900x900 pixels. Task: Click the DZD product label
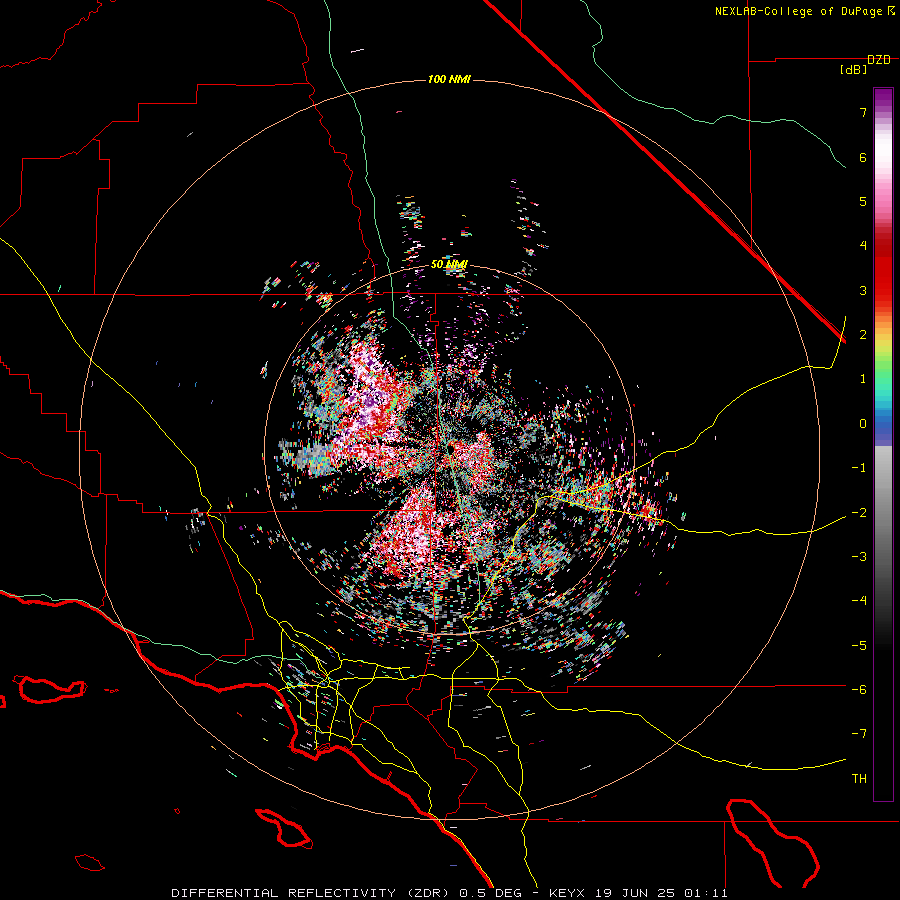[x=879, y=60]
